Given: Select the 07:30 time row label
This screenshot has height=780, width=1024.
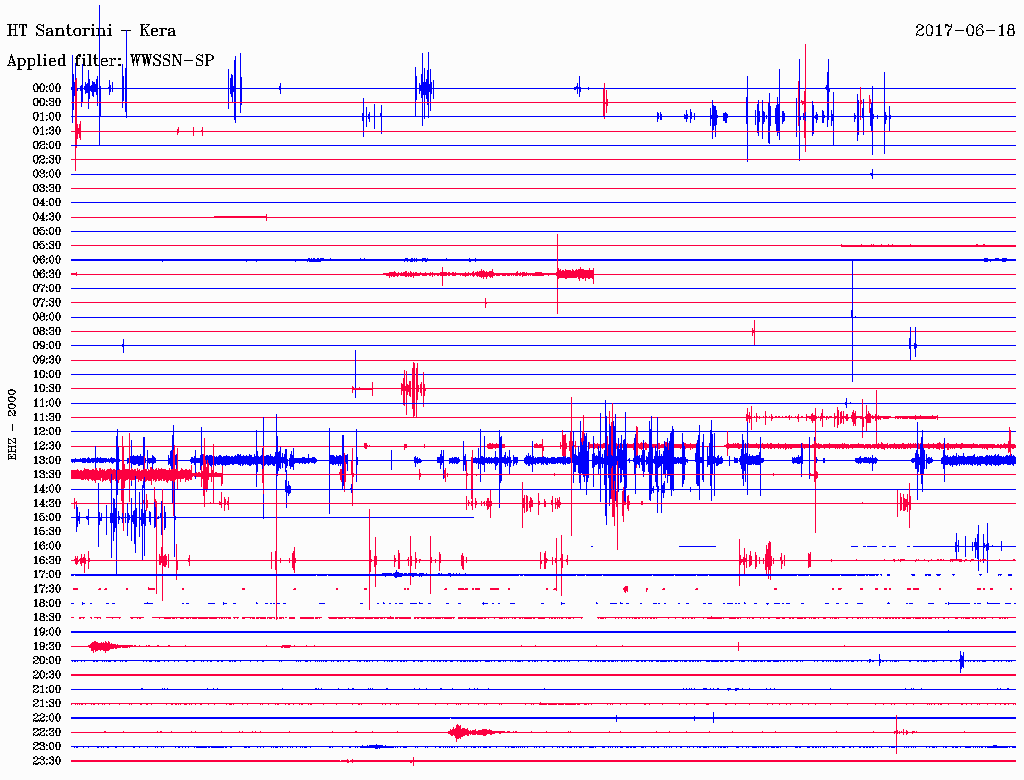Looking at the screenshot, I should [47, 303].
